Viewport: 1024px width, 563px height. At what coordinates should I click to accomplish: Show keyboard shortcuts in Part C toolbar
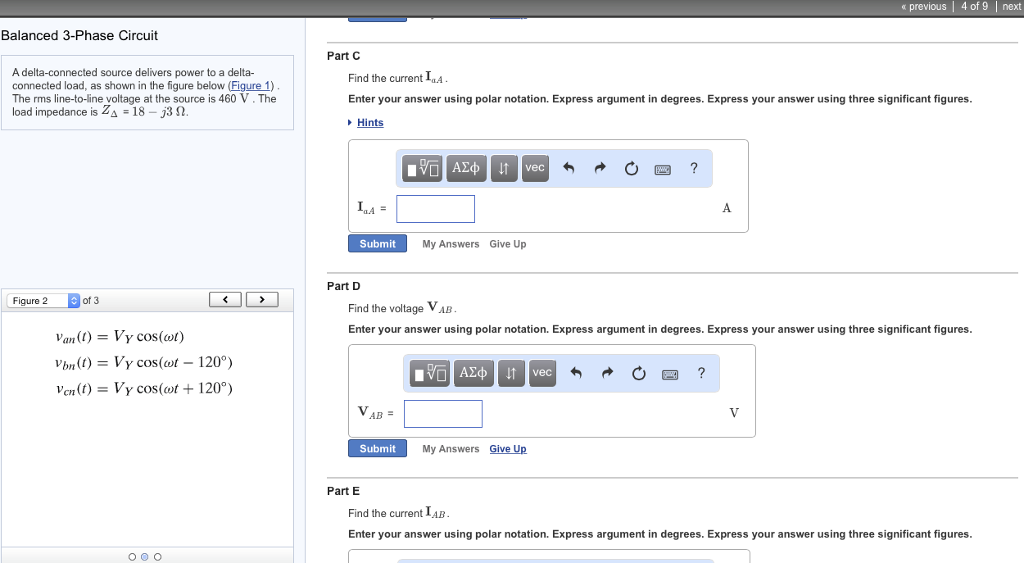click(x=662, y=169)
